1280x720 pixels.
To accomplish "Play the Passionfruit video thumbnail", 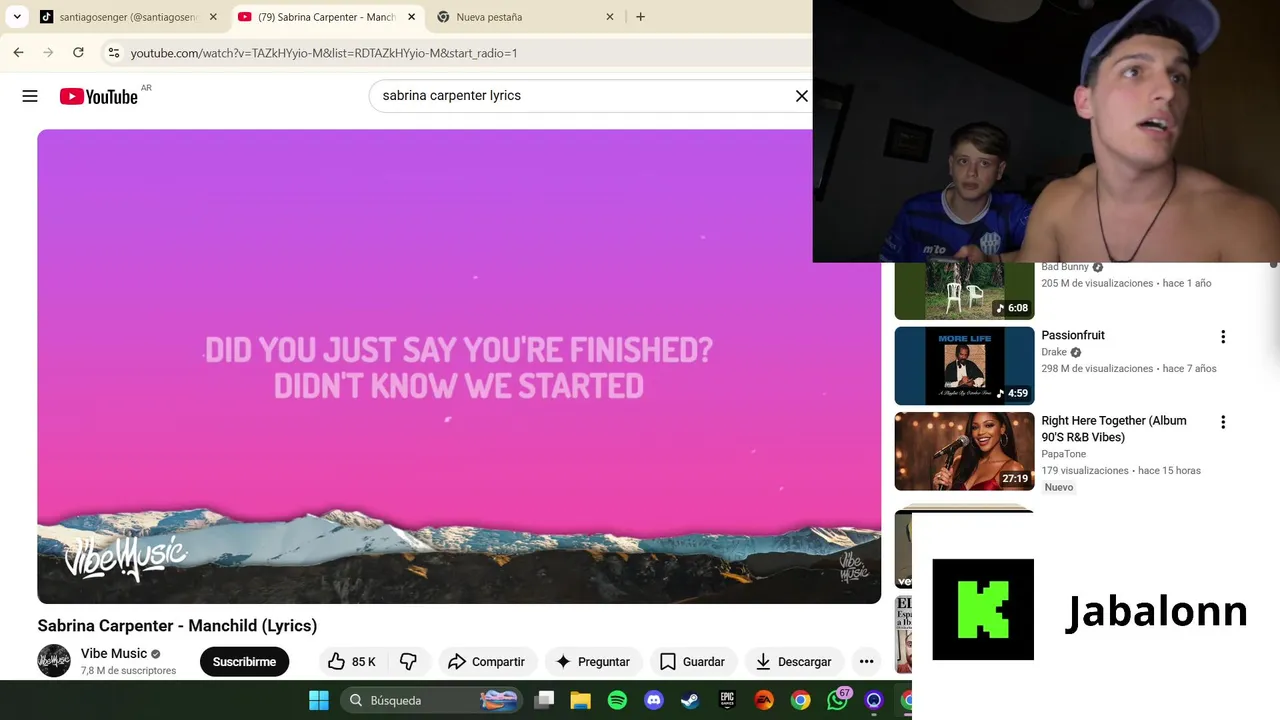I will (x=964, y=366).
